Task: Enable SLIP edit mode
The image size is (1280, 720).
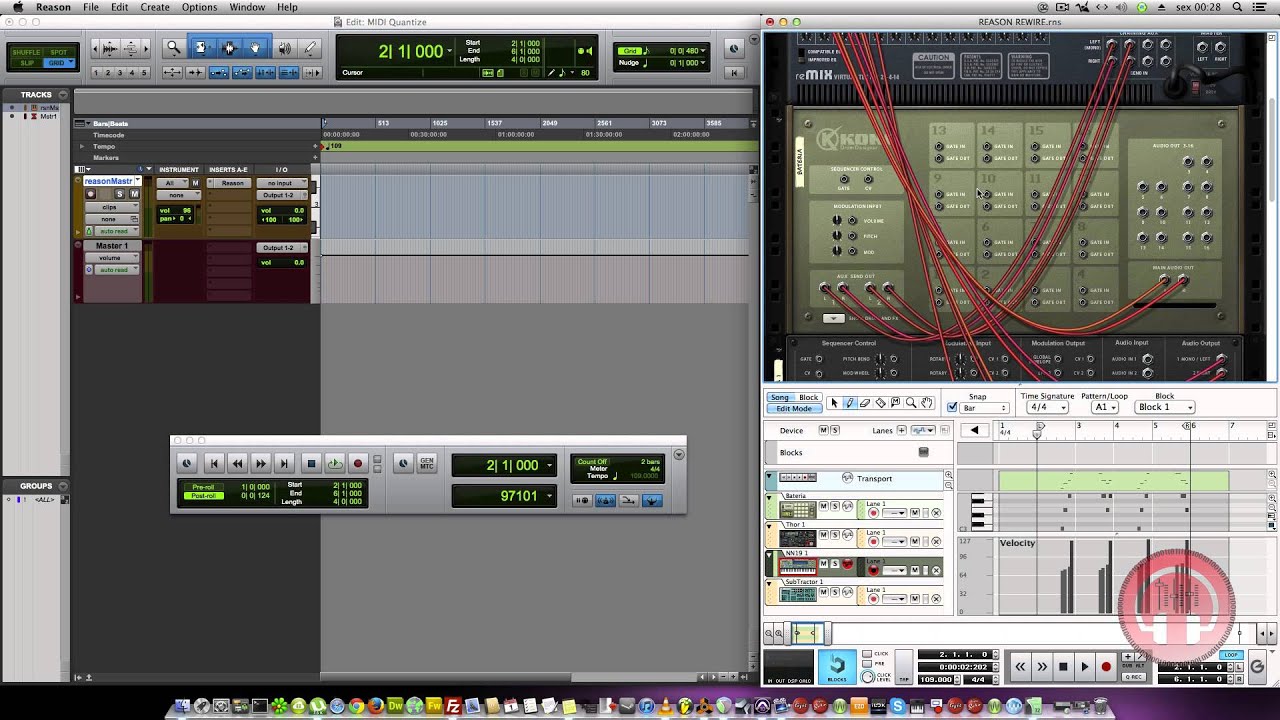Action: 28,63
